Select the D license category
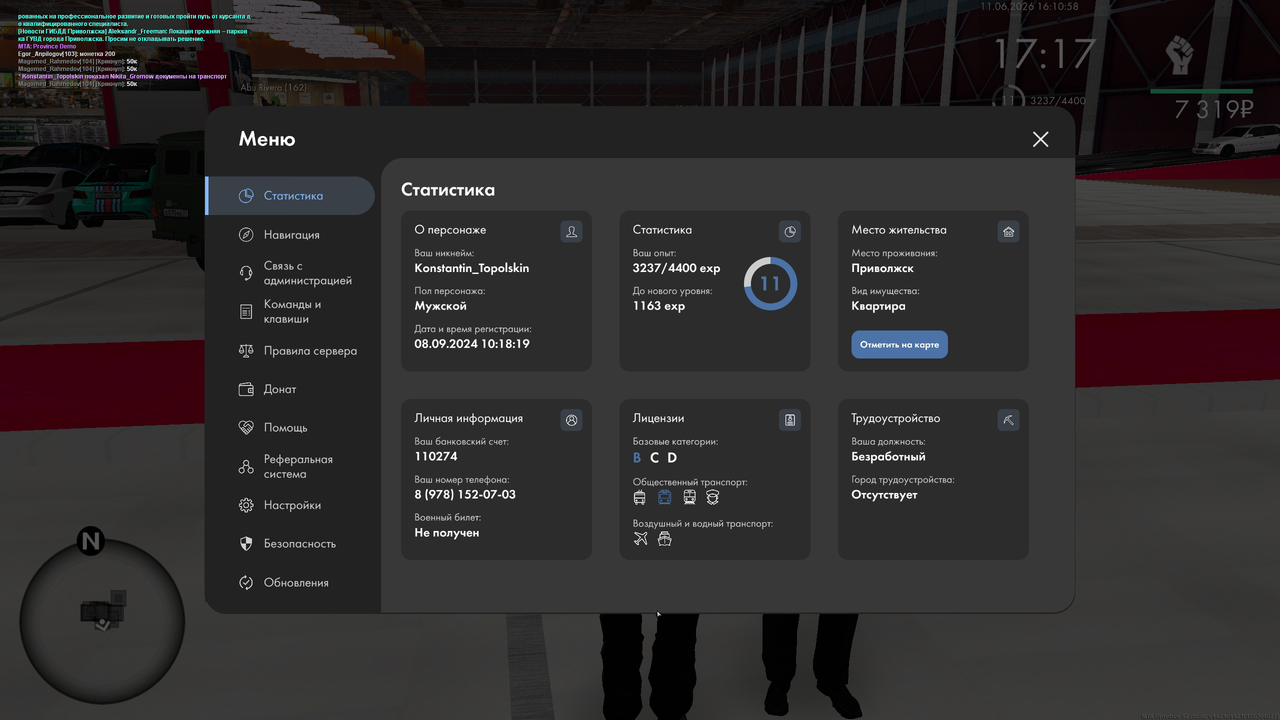This screenshot has width=1280, height=720. 672,458
